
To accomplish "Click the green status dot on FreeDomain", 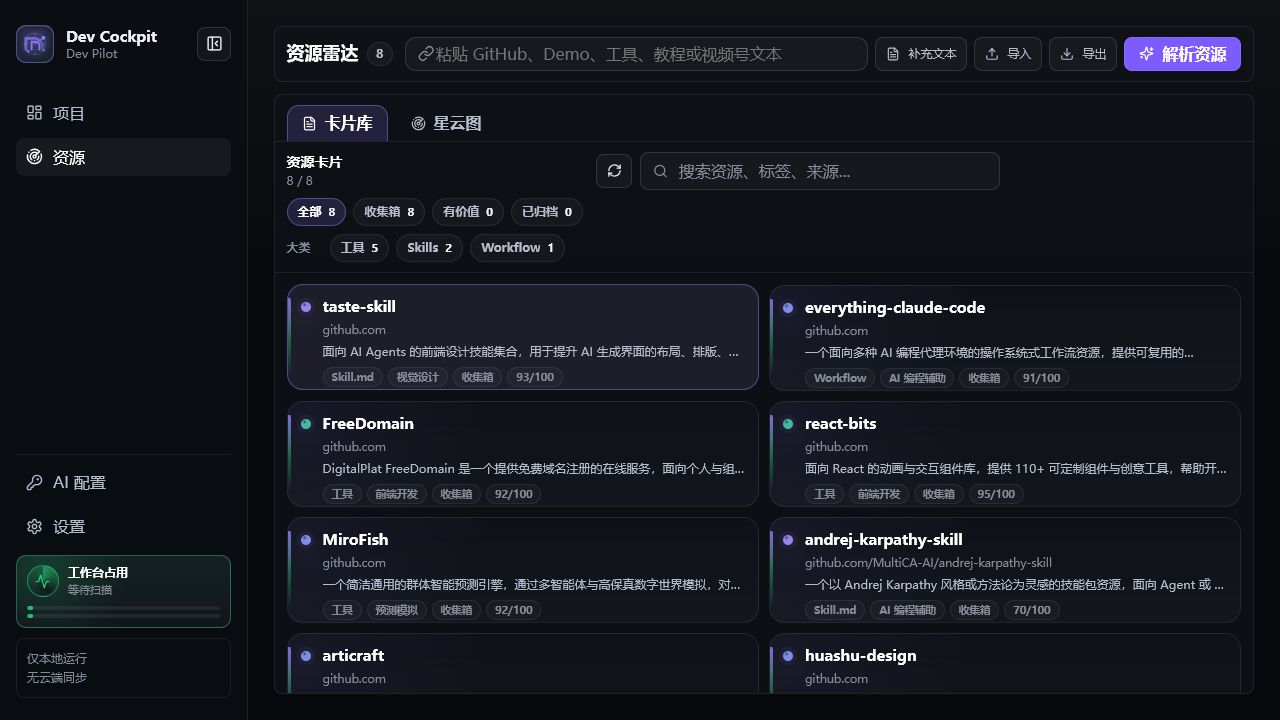I will tap(306, 424).
